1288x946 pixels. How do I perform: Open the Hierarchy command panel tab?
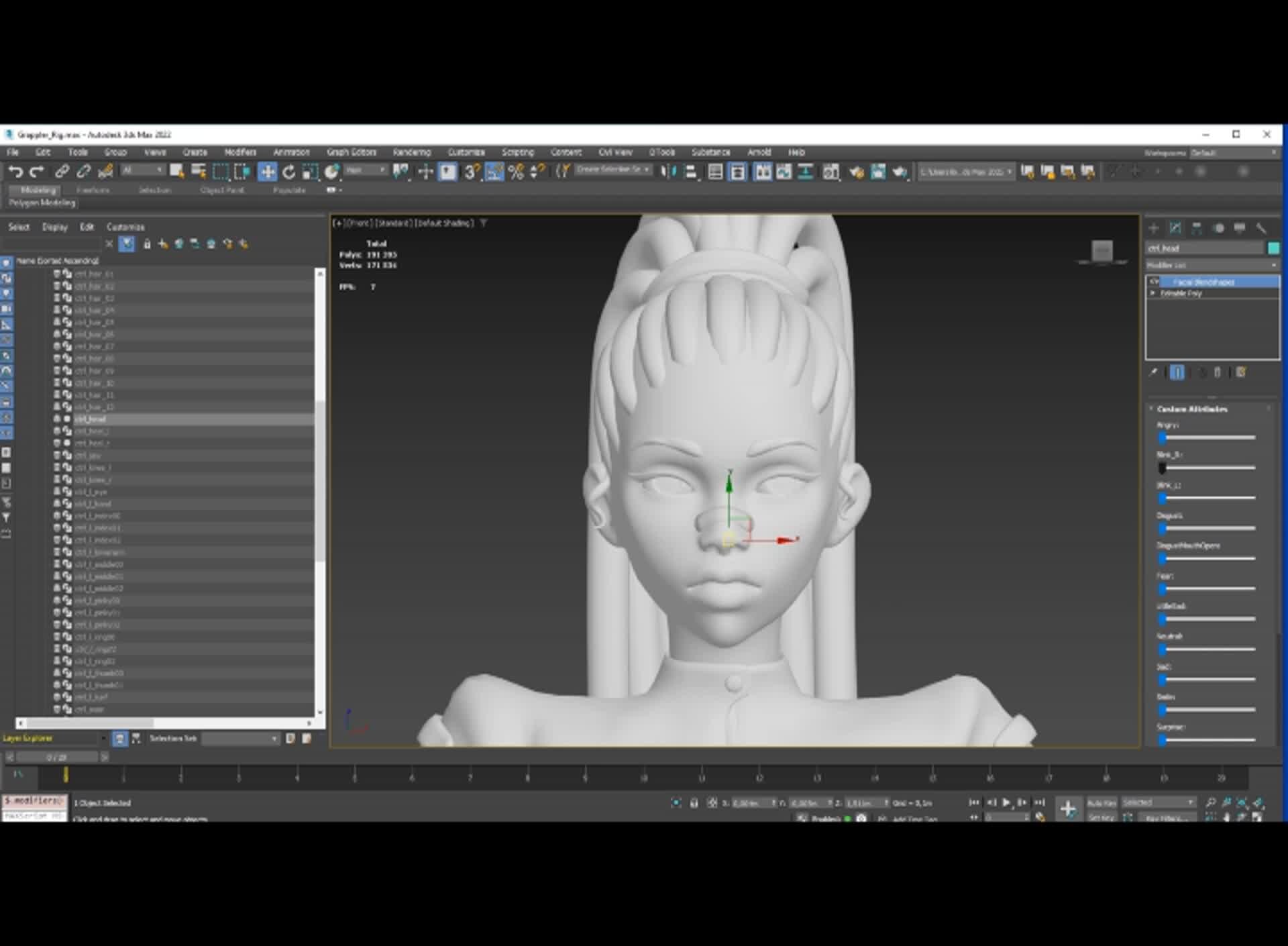[x=1197, y=228]
